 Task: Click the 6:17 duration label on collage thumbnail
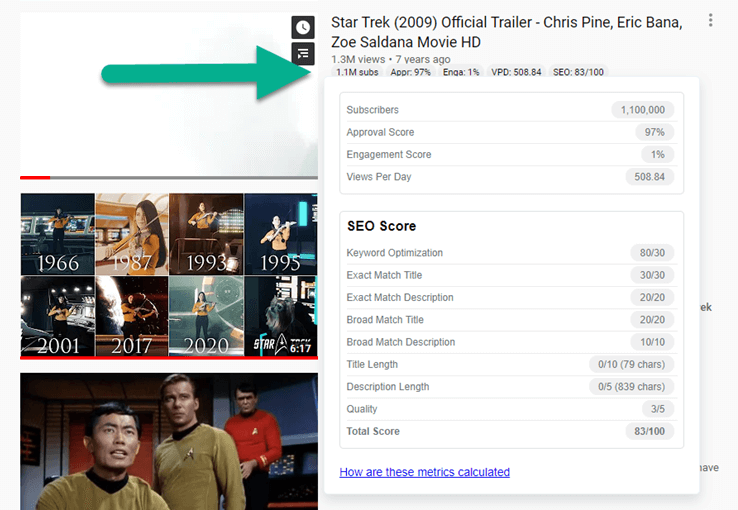[300, 349]
